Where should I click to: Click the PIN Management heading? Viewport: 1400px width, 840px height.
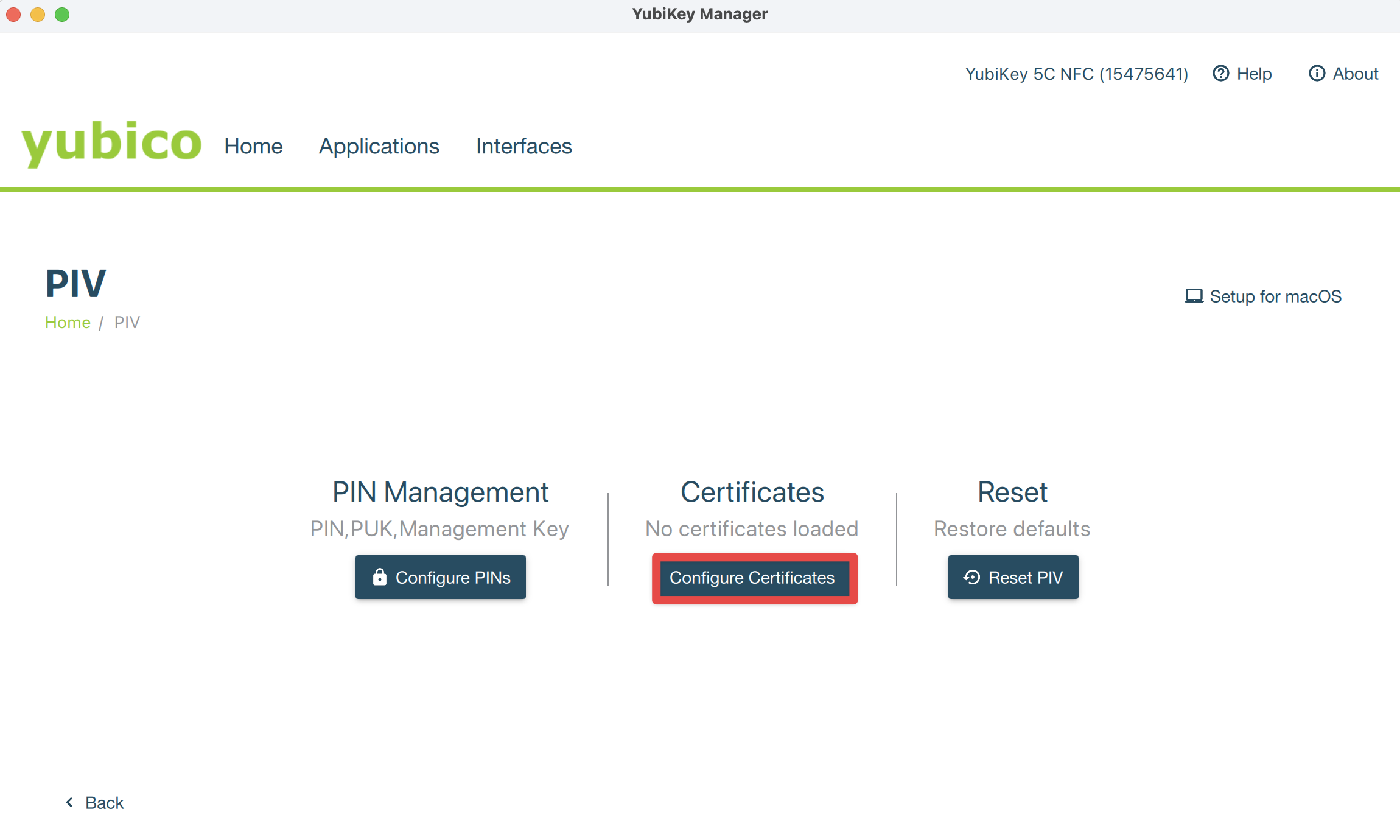(440, 492)
